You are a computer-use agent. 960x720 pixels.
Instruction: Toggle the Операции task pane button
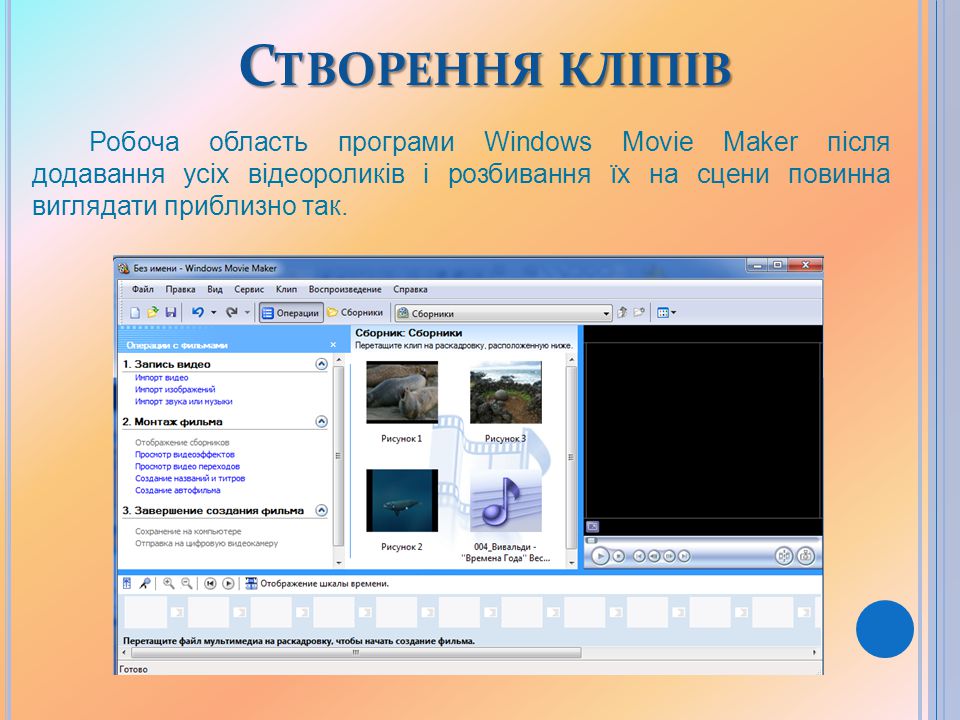(291, 313)
